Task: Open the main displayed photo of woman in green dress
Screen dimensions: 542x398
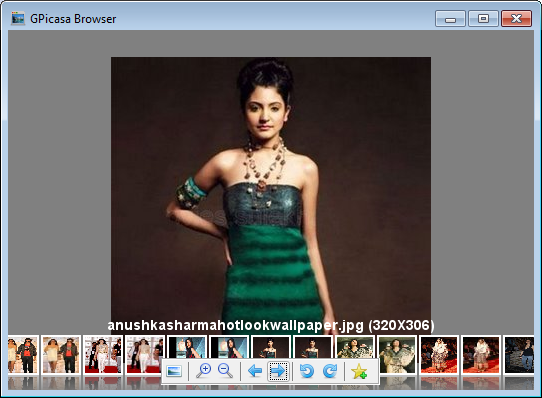Action: (x=271, y=195)
